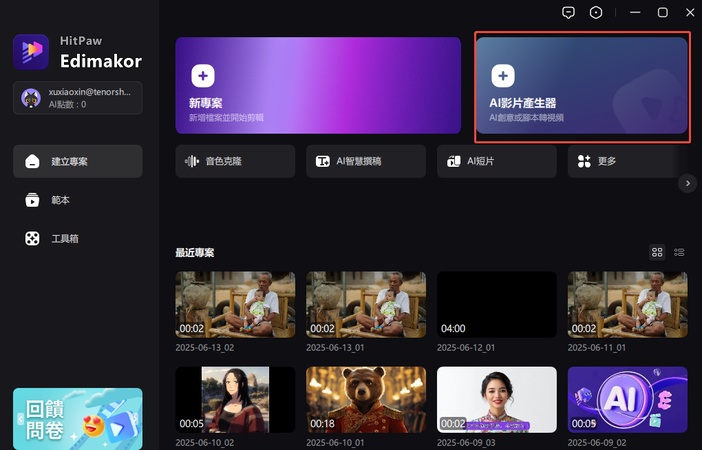The image size is (702, 450).
Task: Open project thumbnail 2025-06-13_02
Action: point(235,304)
